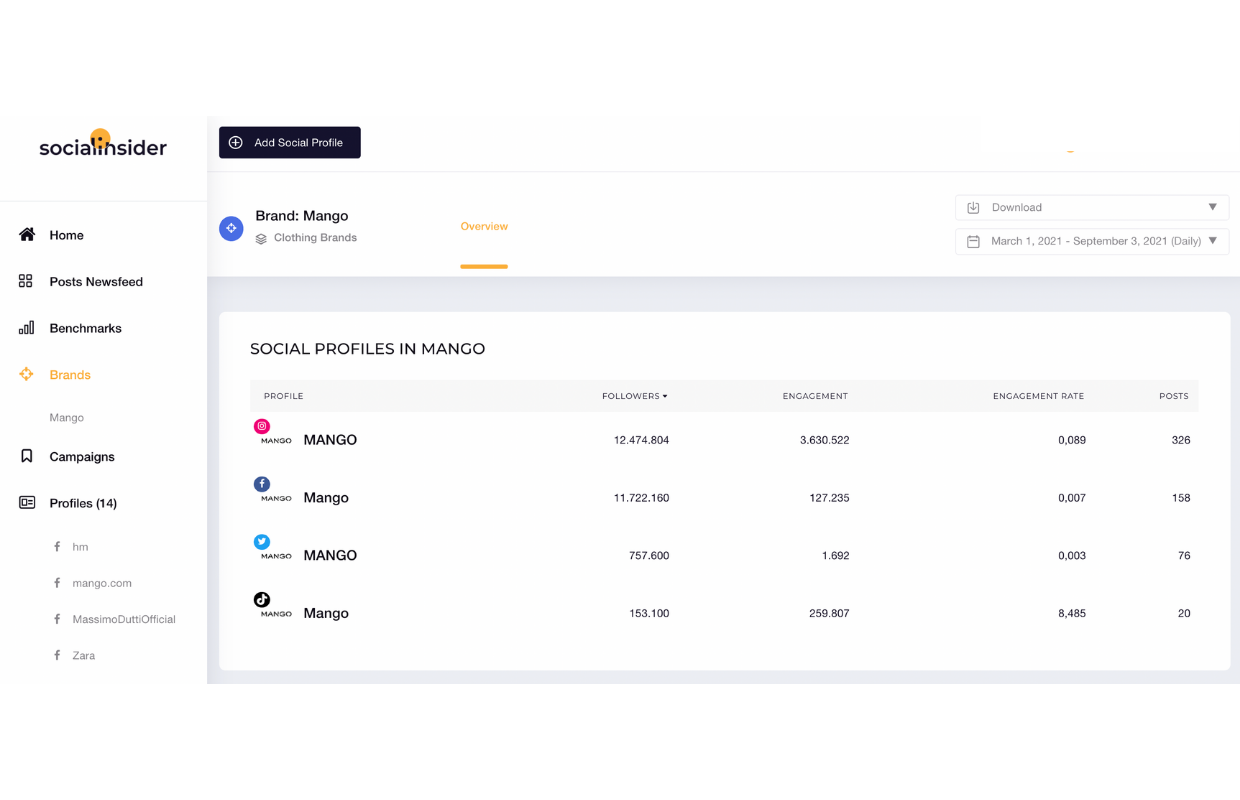
Task: Click the Download arrow box icon
Action: [x=973, y=207]
